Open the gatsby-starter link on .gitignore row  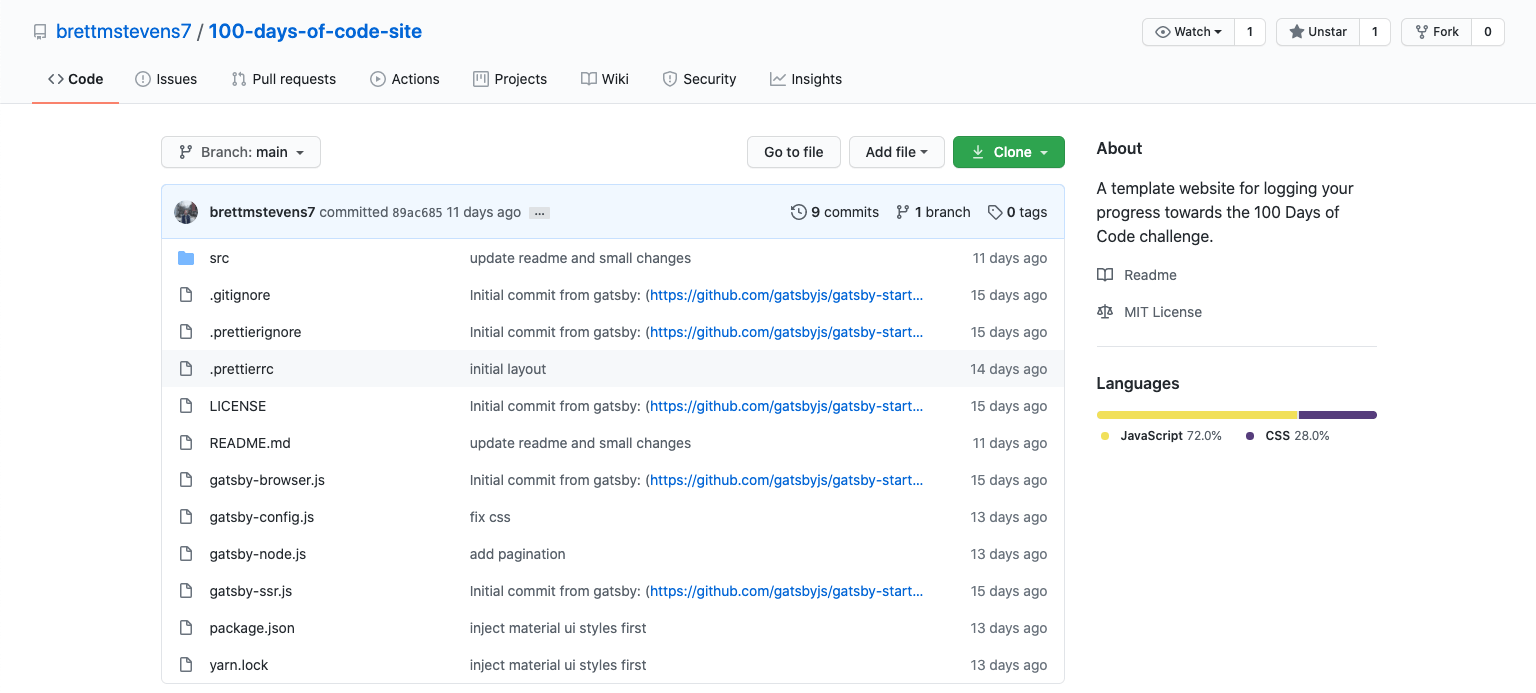(x=786, y=294)
